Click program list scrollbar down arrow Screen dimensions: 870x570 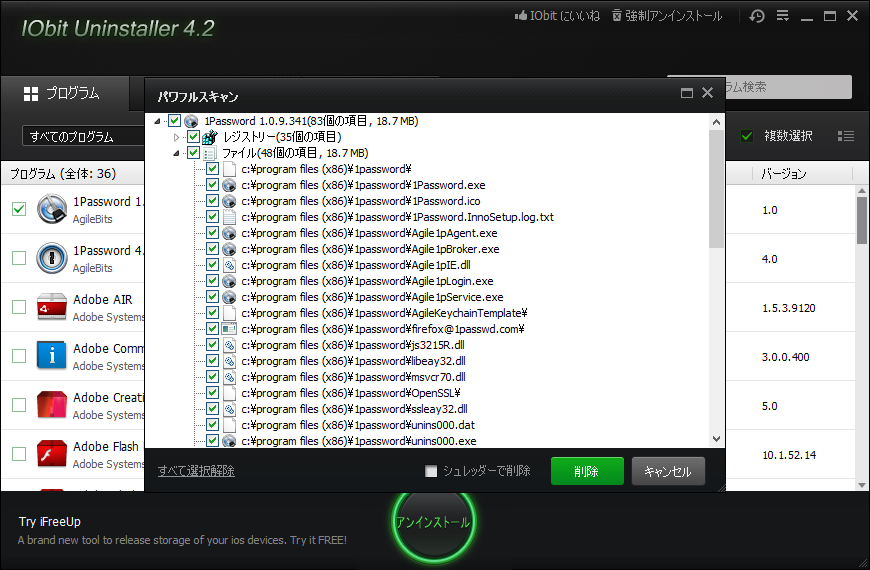862,485
